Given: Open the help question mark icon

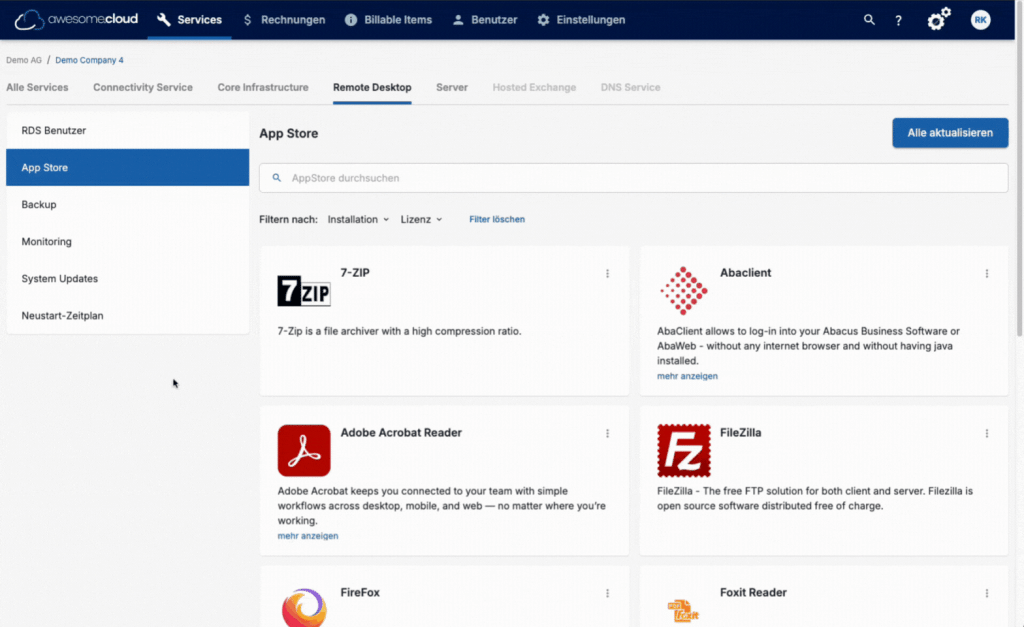Looking at the screenshot, I should tap(899, 20).
